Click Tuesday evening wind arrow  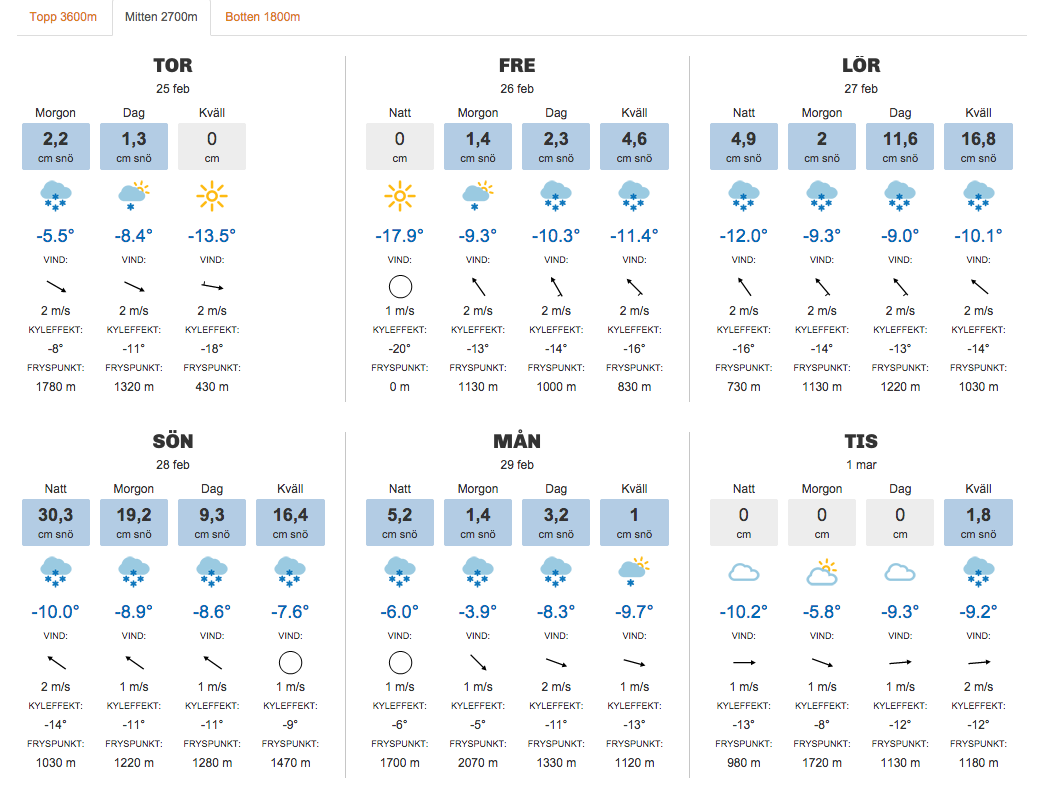pos(978,662)
